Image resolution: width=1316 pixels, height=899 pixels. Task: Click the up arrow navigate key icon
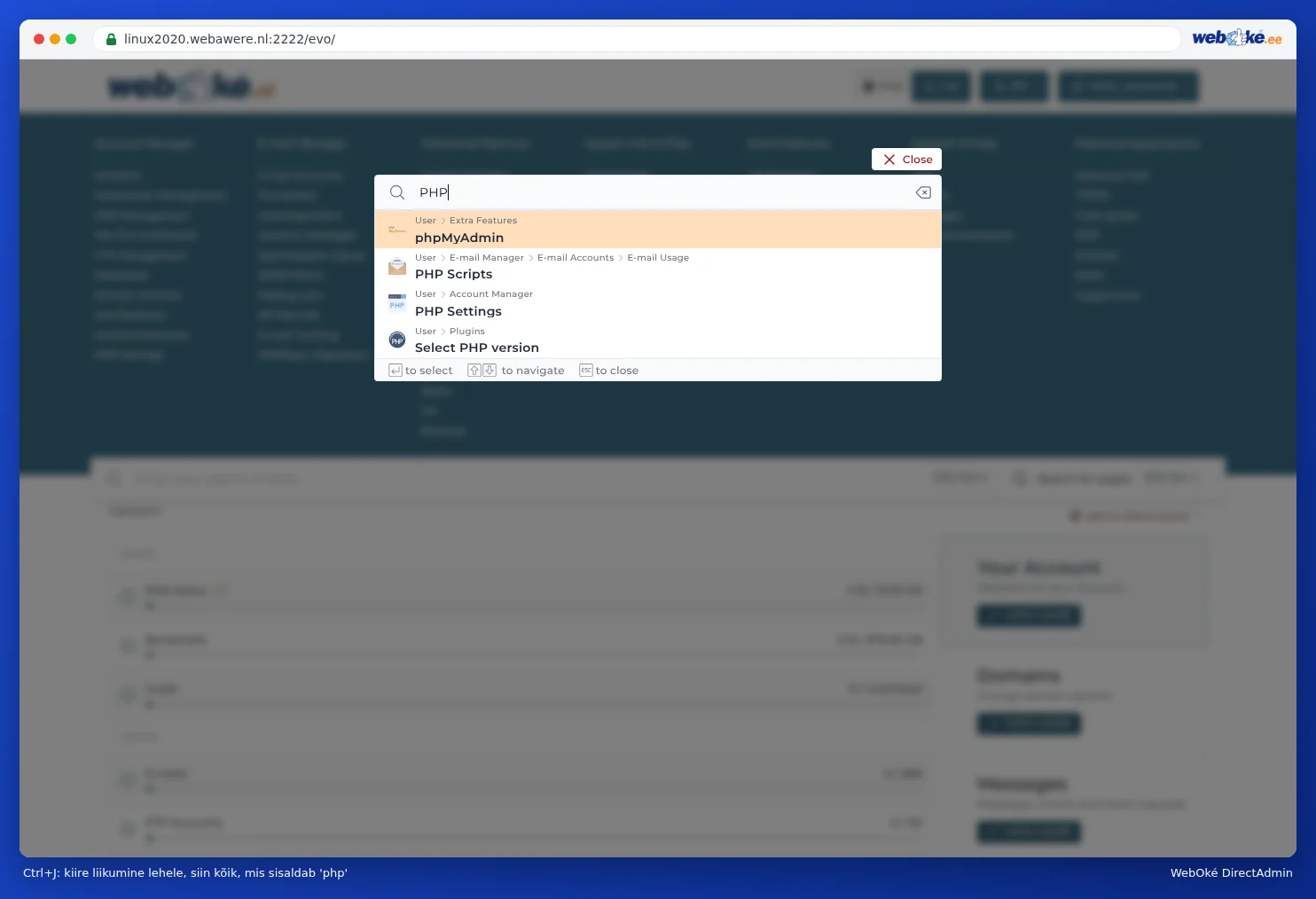click(474, 371)
